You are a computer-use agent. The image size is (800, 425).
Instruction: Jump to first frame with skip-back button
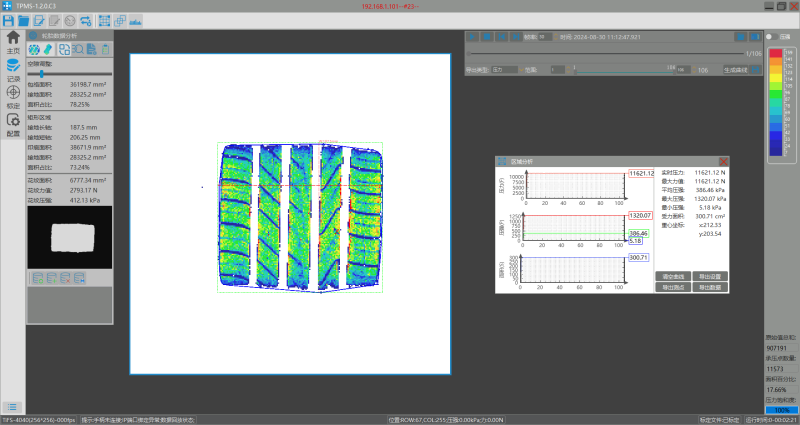502,37
